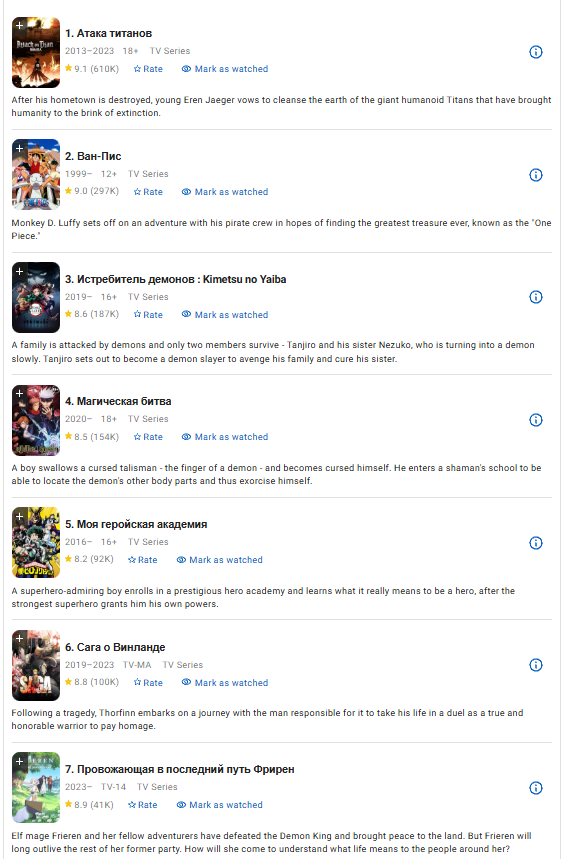Show info for Магическая битва
This screenshot has width=572, height=859.
pyautogui.click(x=535, y=420)
